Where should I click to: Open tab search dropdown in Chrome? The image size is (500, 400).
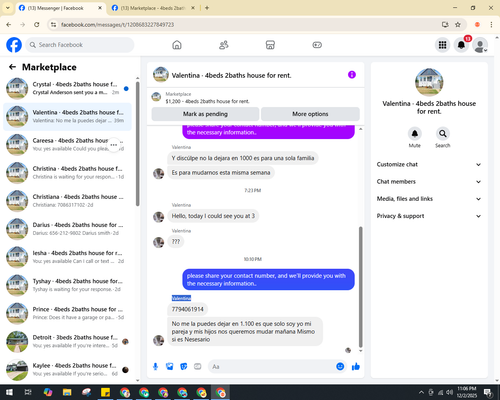click(8, 8)
